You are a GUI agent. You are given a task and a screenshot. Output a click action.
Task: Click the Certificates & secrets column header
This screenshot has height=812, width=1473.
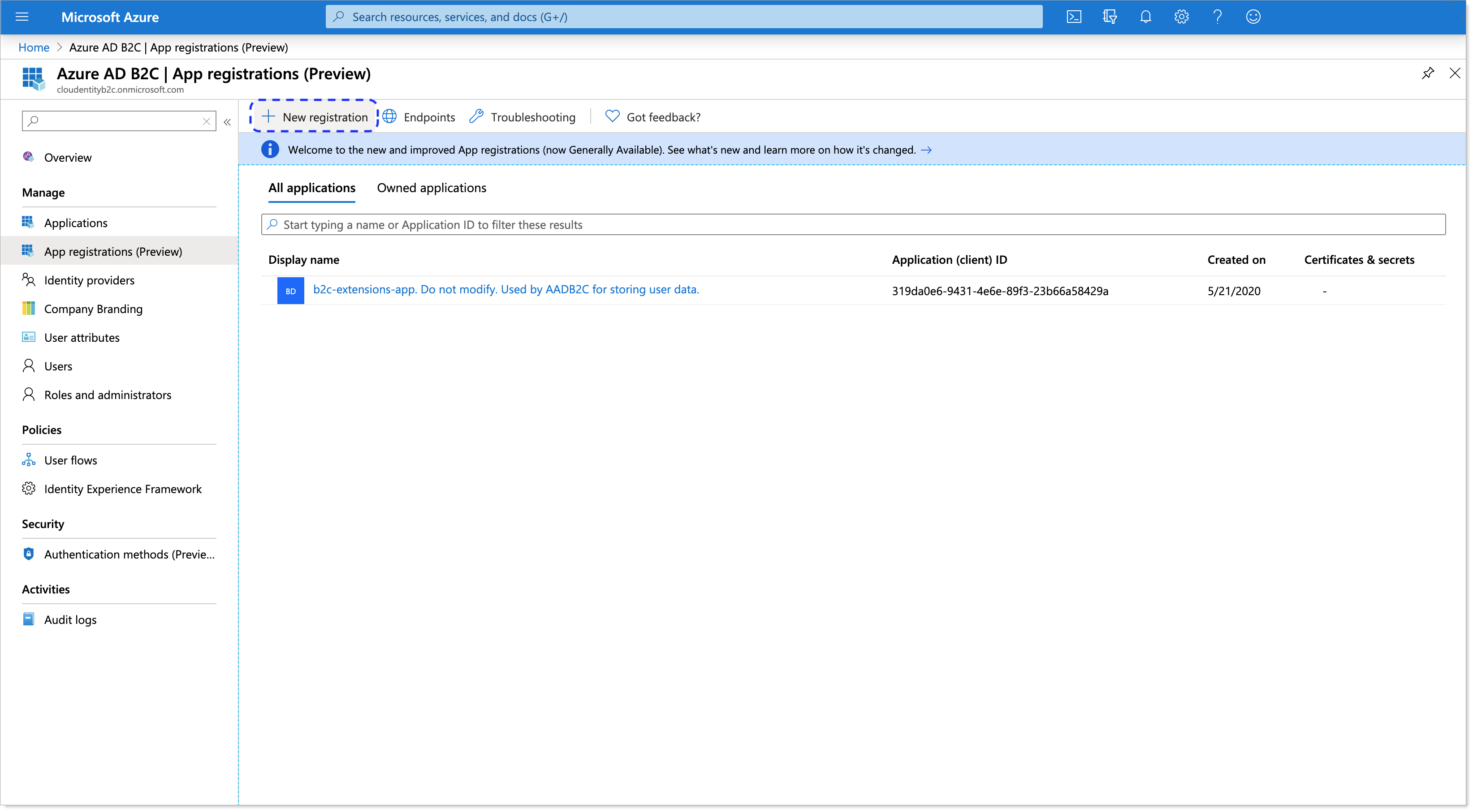tap(1359, 259)
